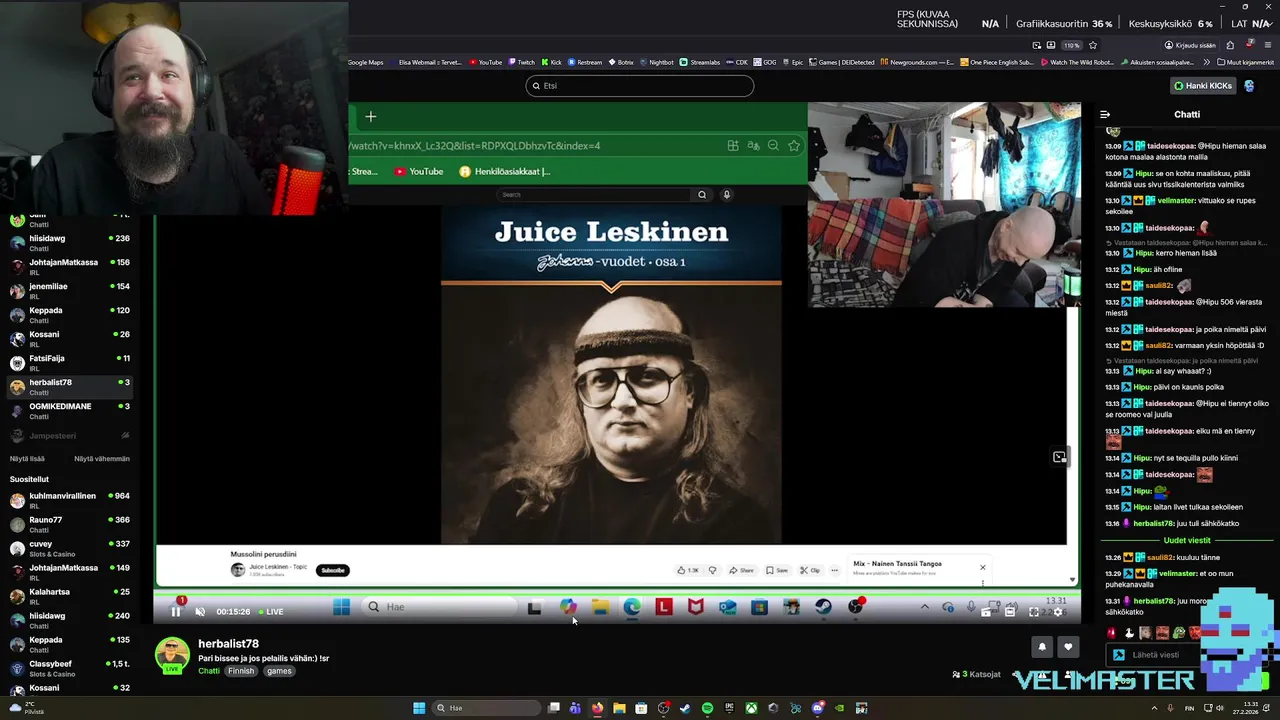Click Windows Start button on taskbar
1280x720 pixels.
[419, 708]
